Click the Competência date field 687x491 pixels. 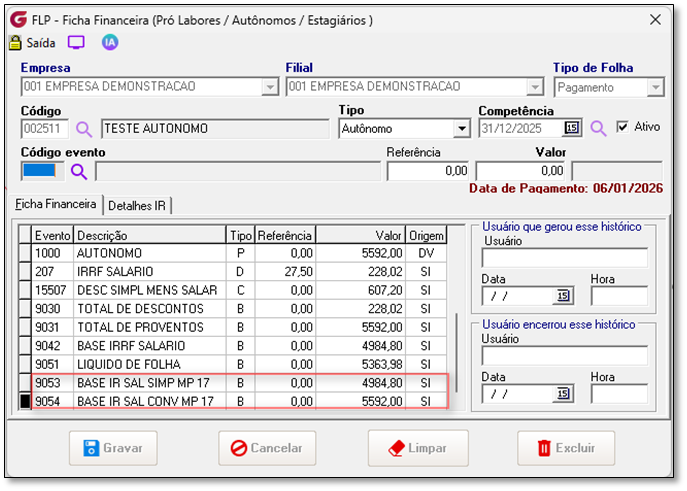521,128
